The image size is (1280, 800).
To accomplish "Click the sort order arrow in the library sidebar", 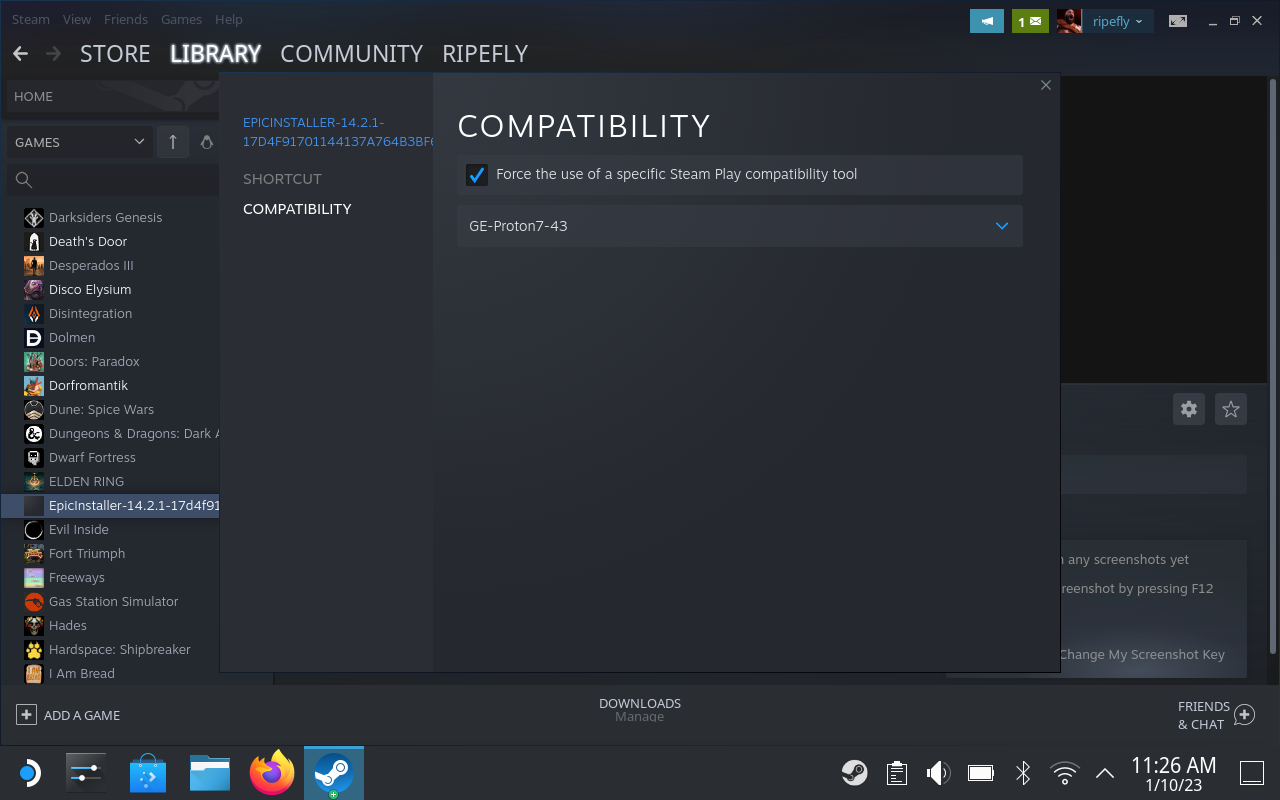I will [x=172, y=141].
